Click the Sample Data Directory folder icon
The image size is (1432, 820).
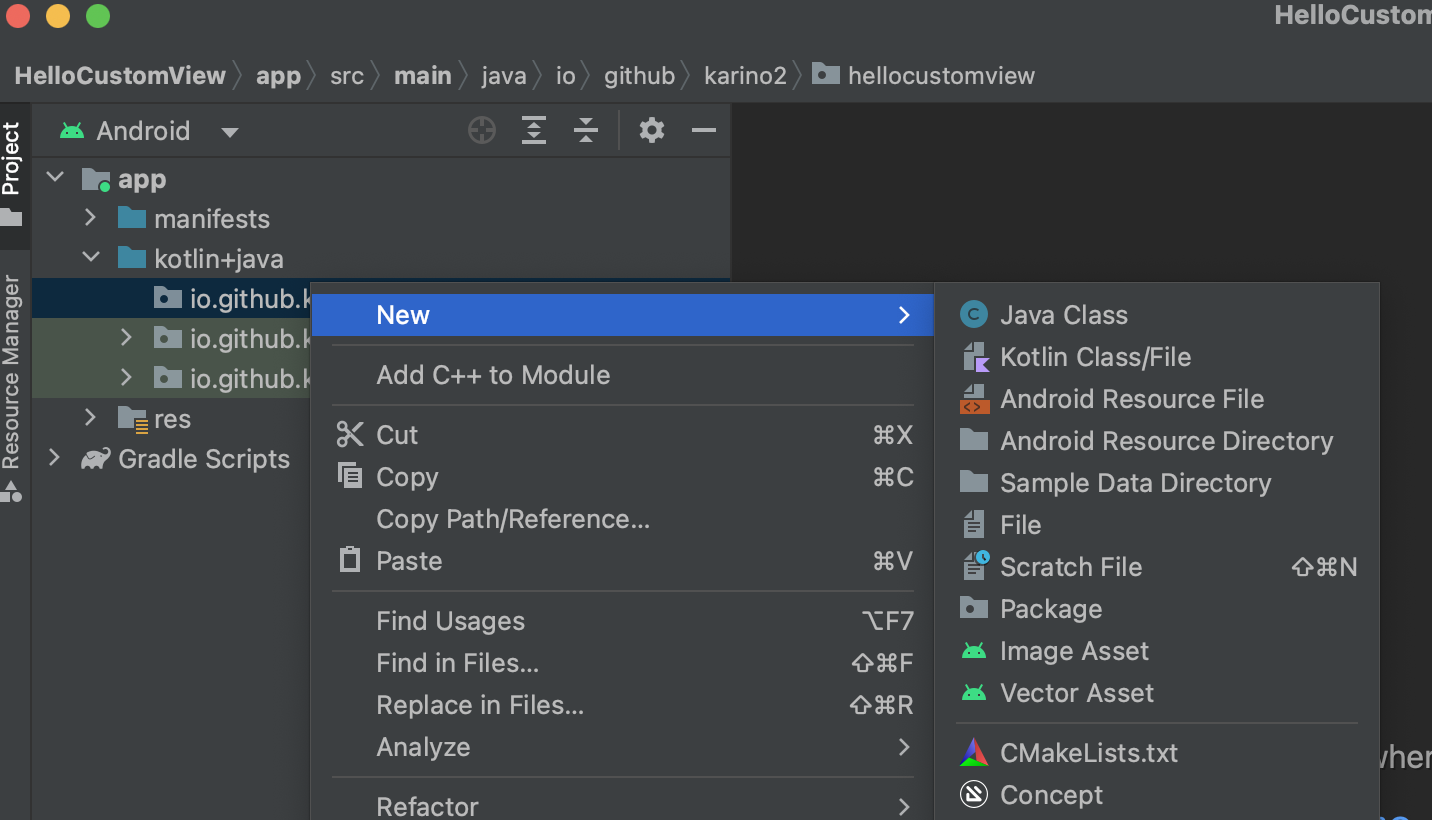coord(974,482)
